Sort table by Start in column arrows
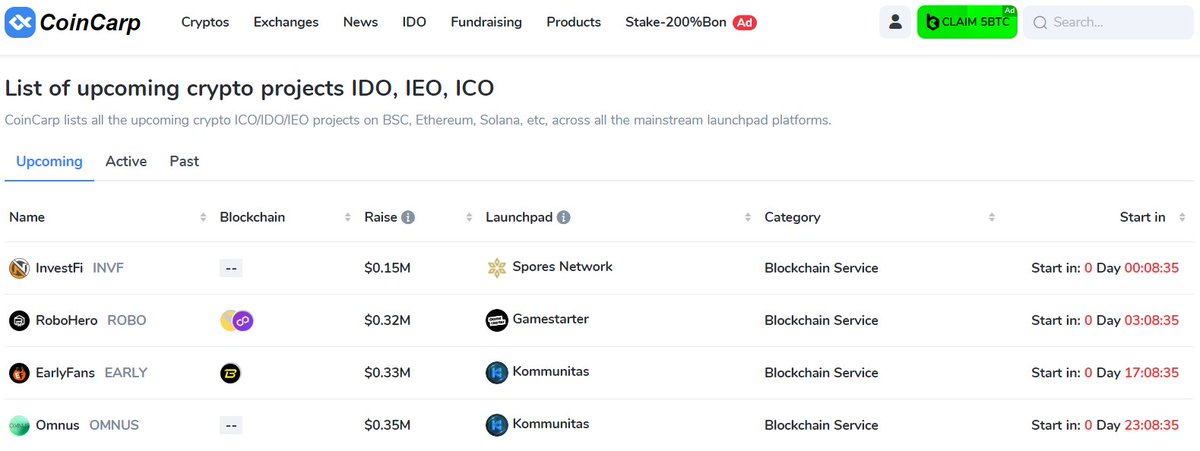This screenshot has height=451, width=1200. (1182, 217)
